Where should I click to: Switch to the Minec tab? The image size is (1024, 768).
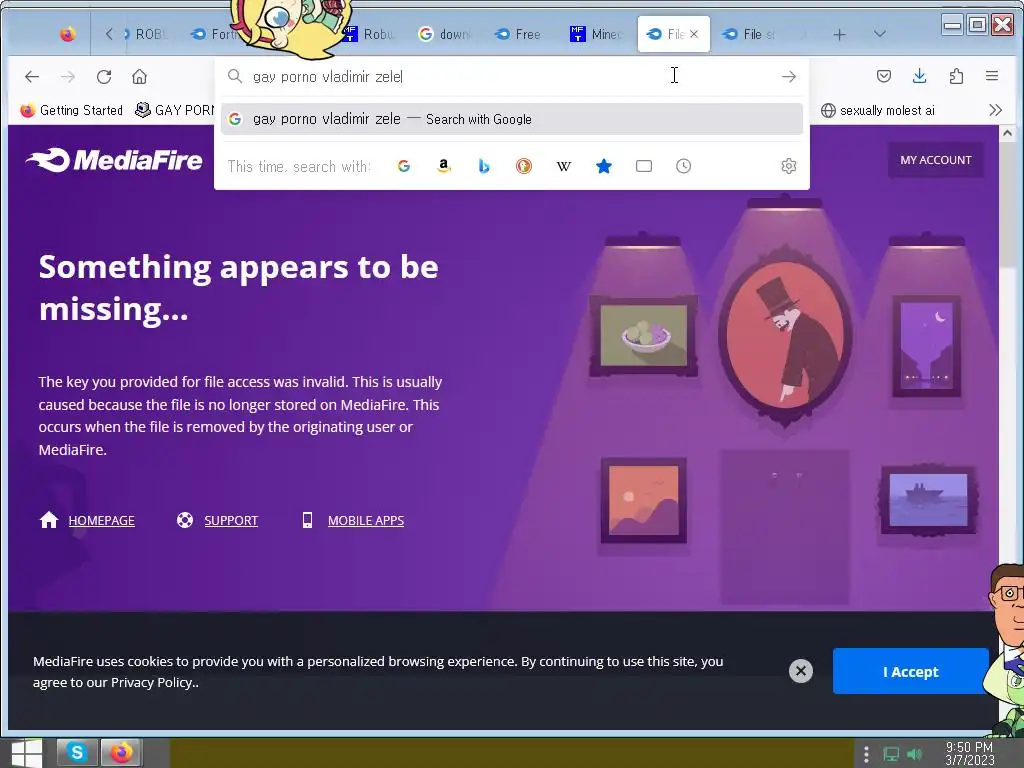(x=598, y=34)
